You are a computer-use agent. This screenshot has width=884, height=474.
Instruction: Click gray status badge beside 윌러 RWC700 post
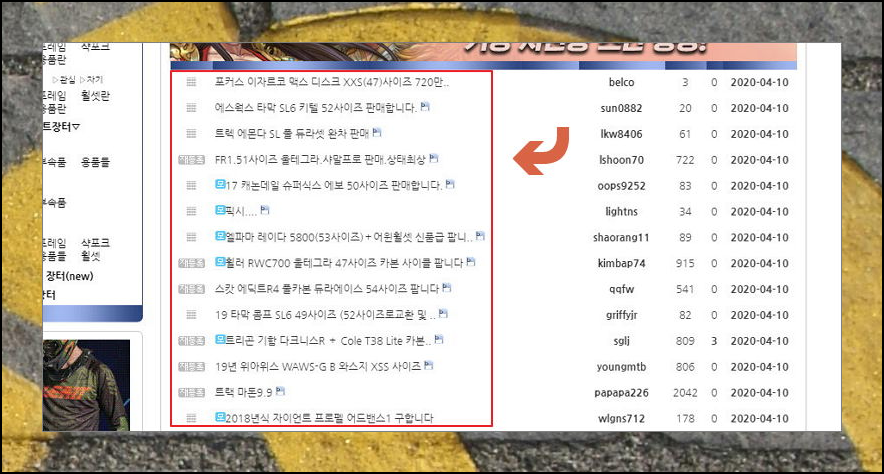click(191, 263)
